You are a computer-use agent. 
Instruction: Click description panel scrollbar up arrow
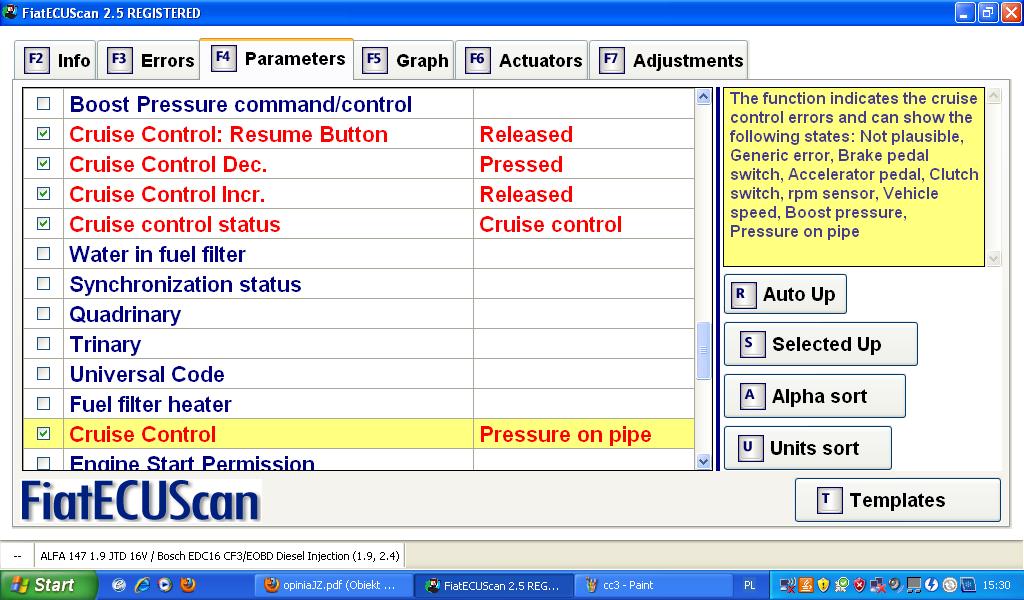994,97
